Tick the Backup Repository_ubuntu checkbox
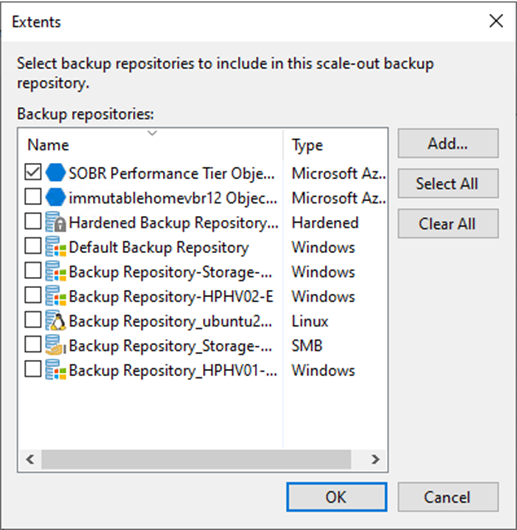The height and width of the screenshot is (530, 517). 33,320
